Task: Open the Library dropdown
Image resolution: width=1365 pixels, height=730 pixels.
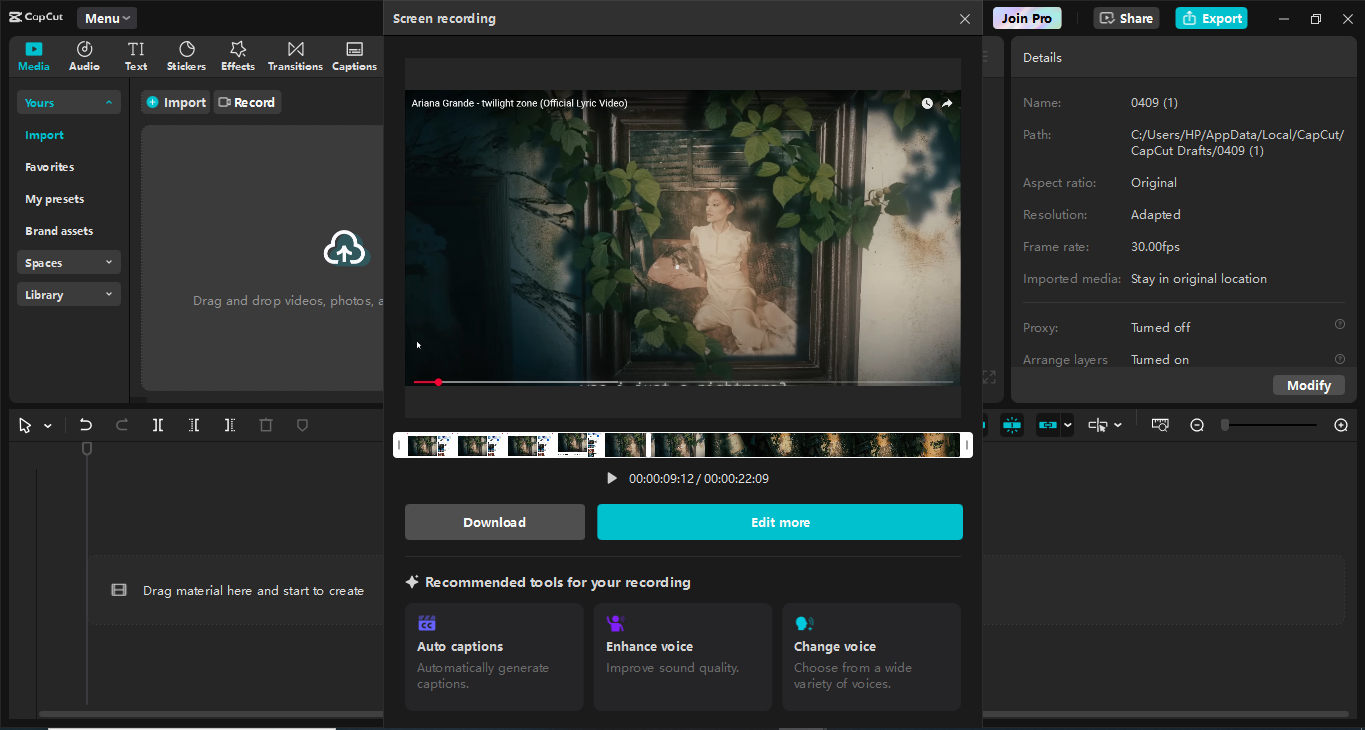Action: 68,293
